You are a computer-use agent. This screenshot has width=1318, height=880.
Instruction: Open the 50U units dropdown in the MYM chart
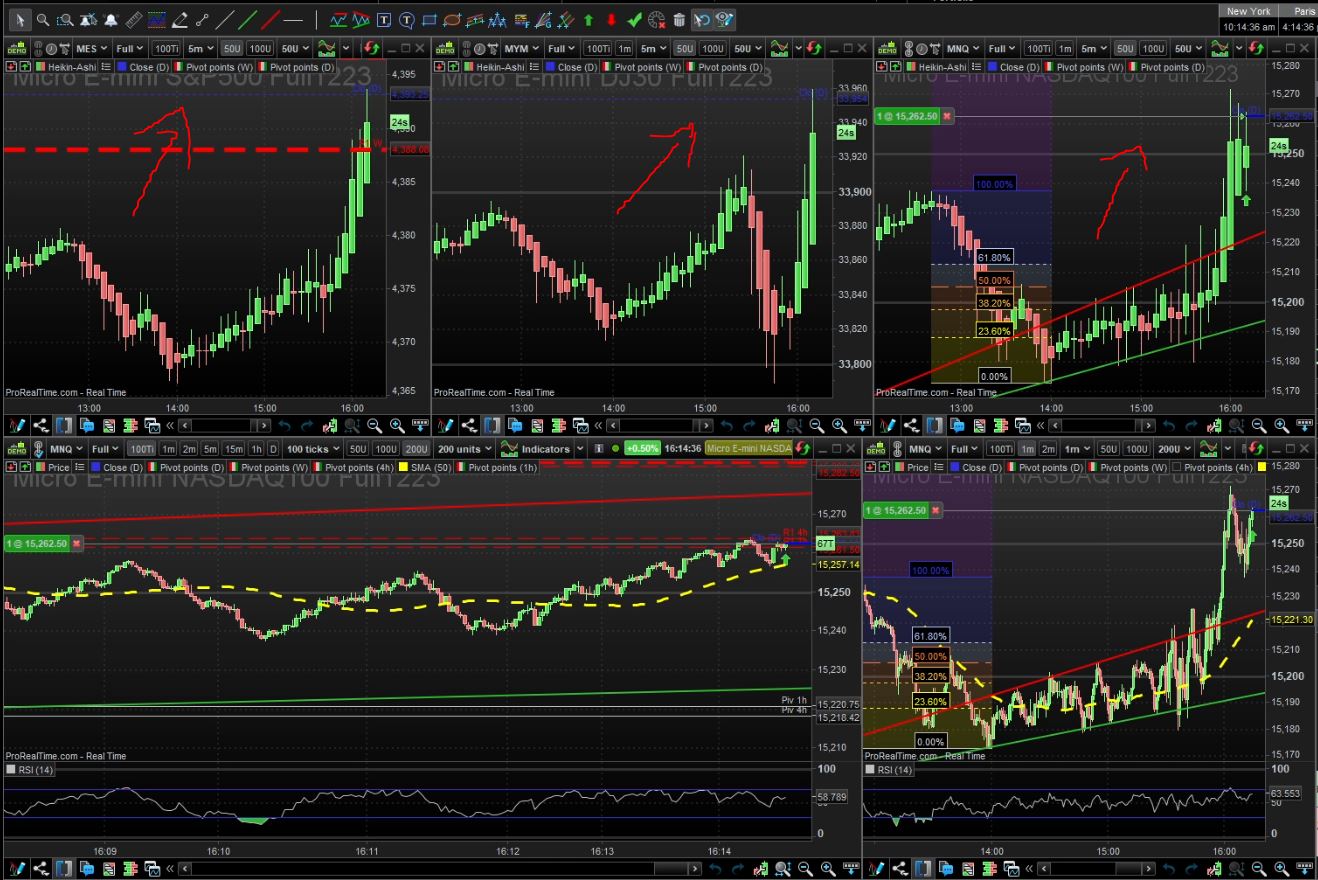747,48
